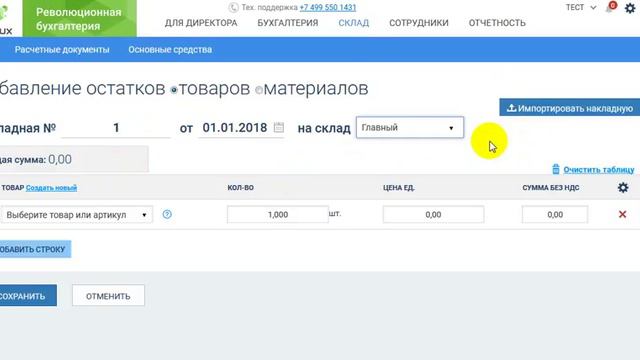Expand the Главный warehouse dropdown
The image size is (640, 360).
pyautogui.click(x=410, y=127)
